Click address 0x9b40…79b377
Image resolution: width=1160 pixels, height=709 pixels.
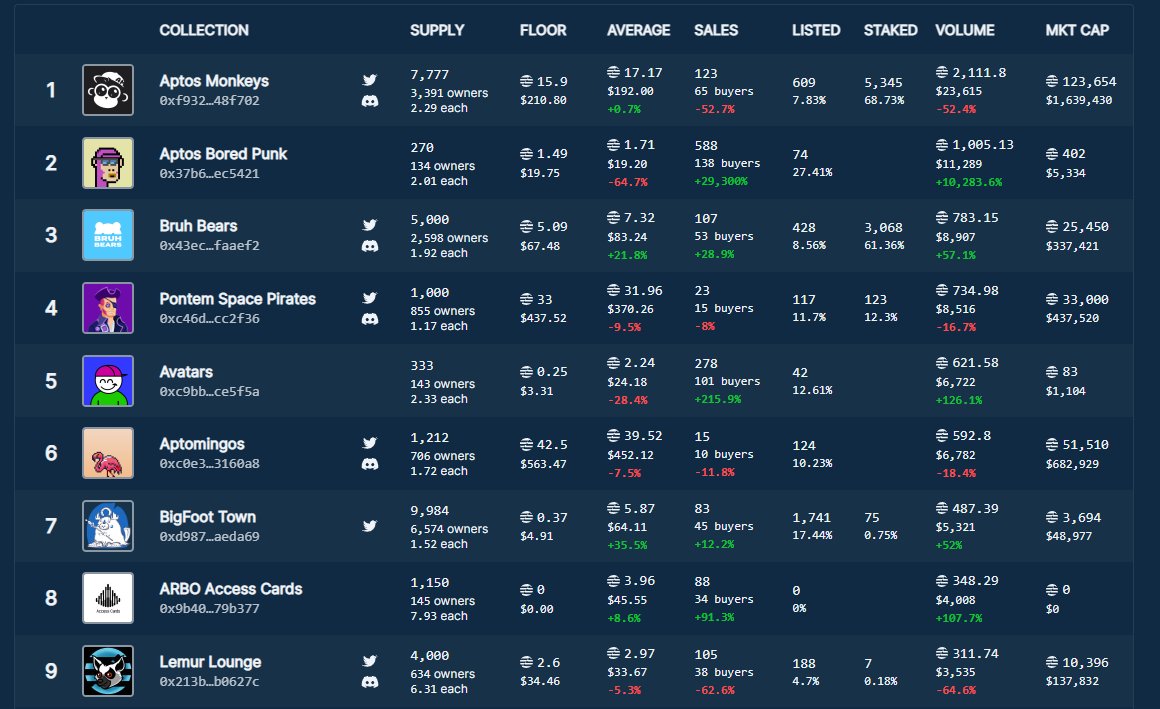pos(209,609)
